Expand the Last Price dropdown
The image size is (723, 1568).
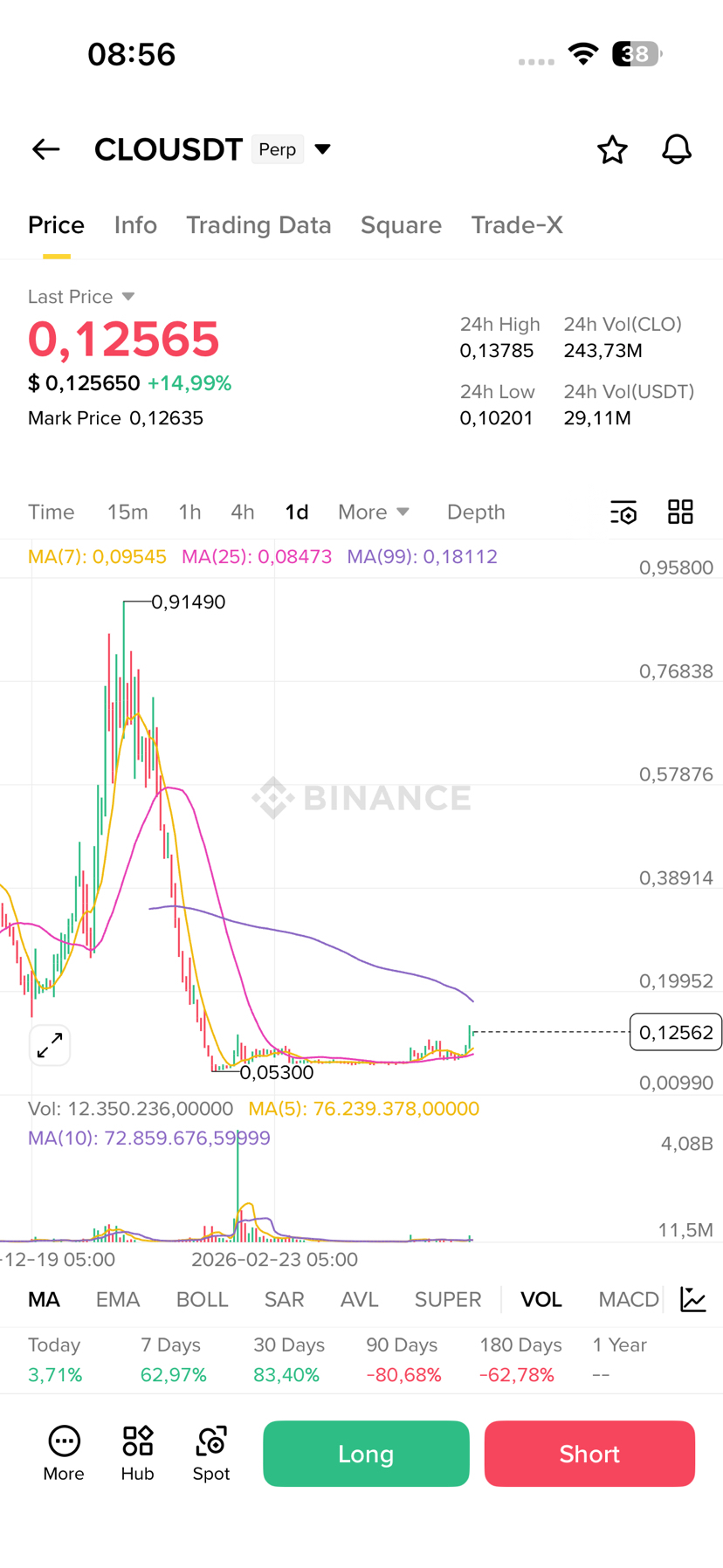point(128,297)
